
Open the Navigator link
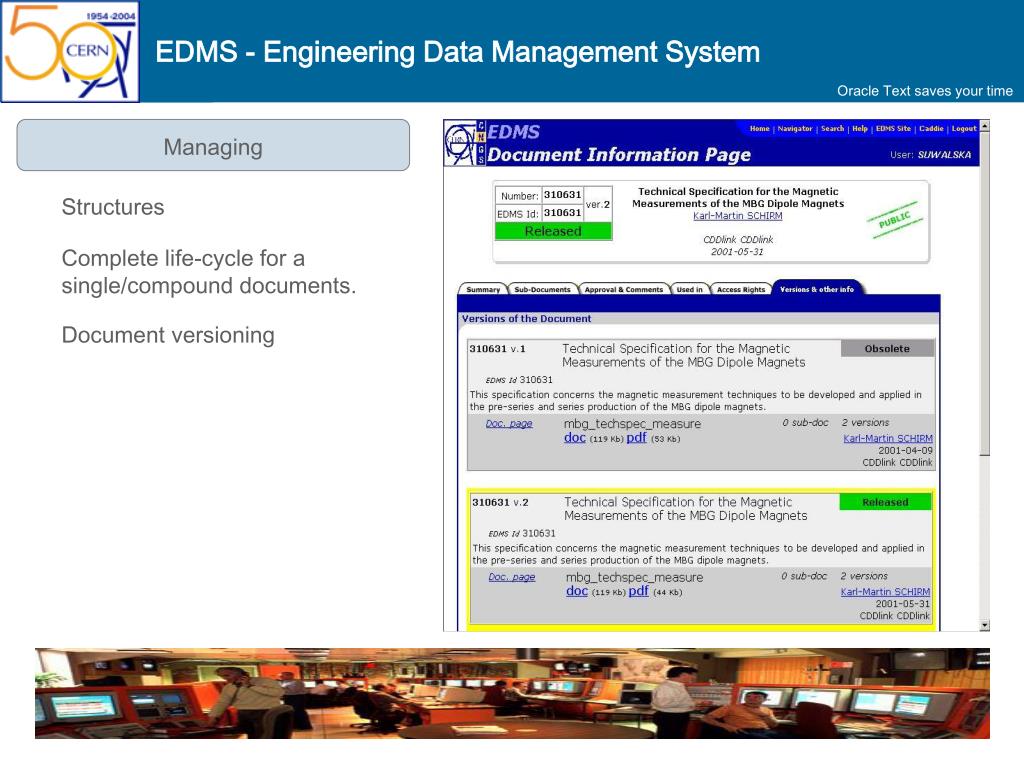pos(795,129)
